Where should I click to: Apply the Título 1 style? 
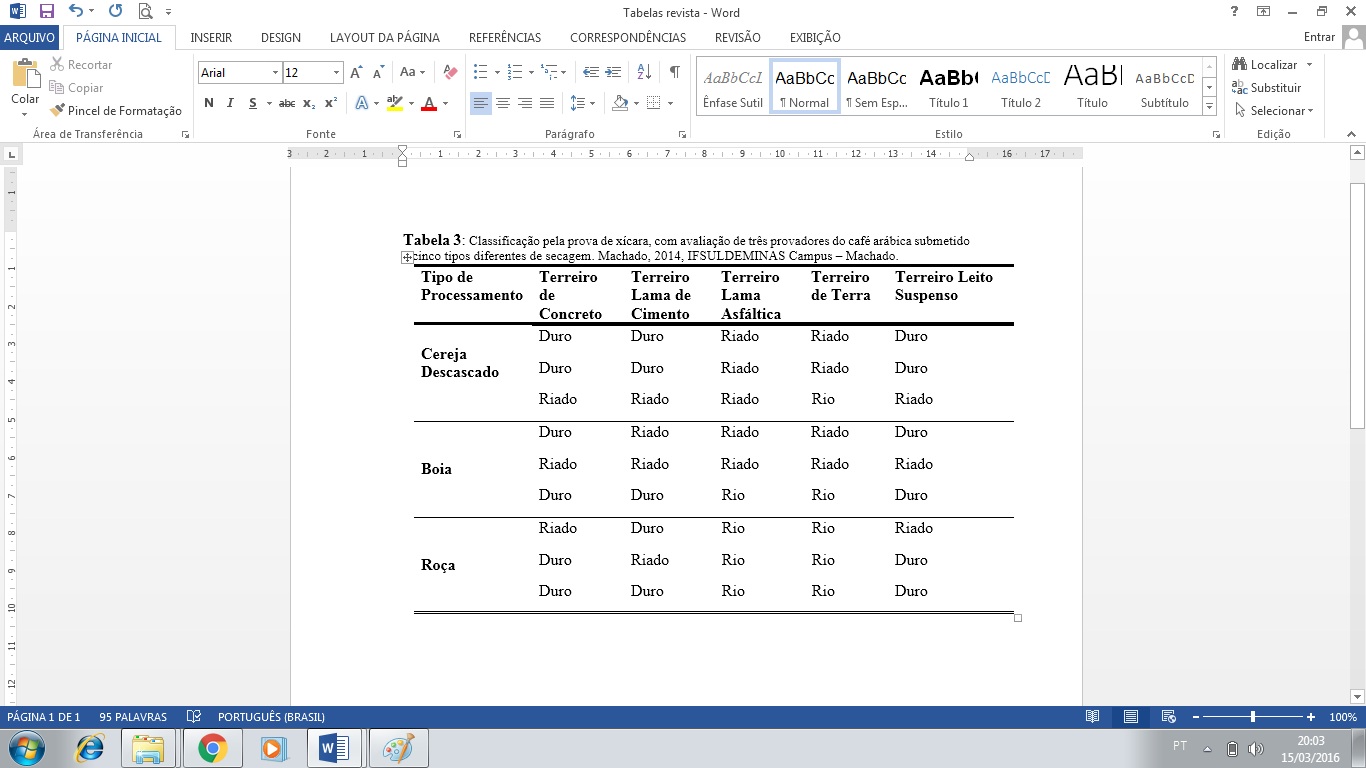point(948,87)
